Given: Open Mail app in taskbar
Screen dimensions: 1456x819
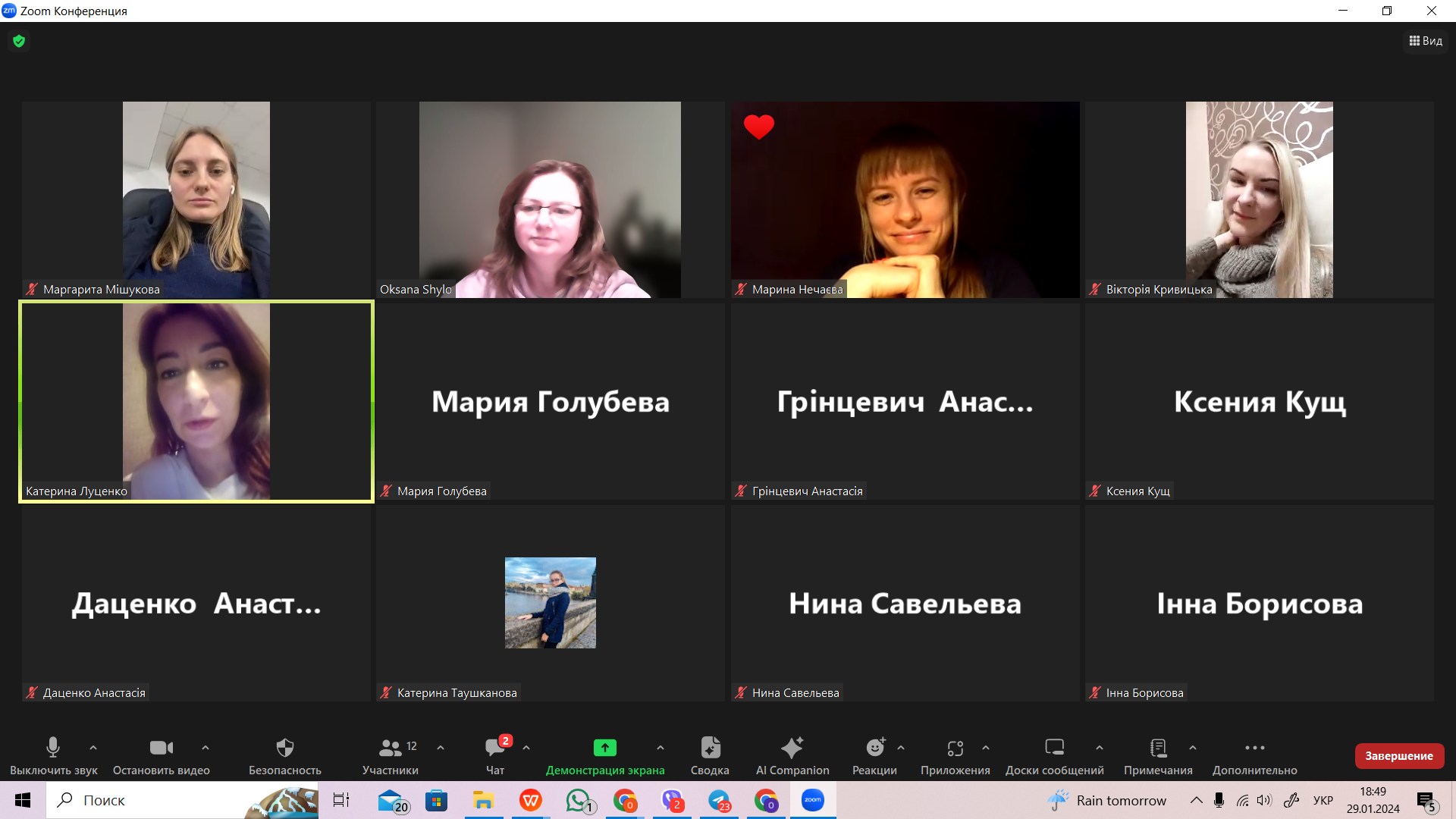Looking at the screenshot, I should pyautogui.click(x=392, y=800).
